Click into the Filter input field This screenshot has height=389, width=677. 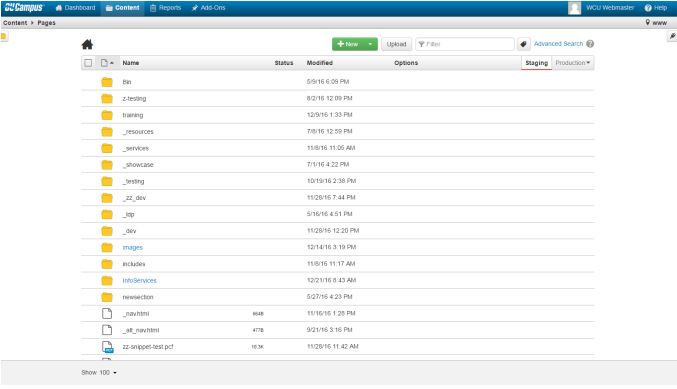(465, 44)
